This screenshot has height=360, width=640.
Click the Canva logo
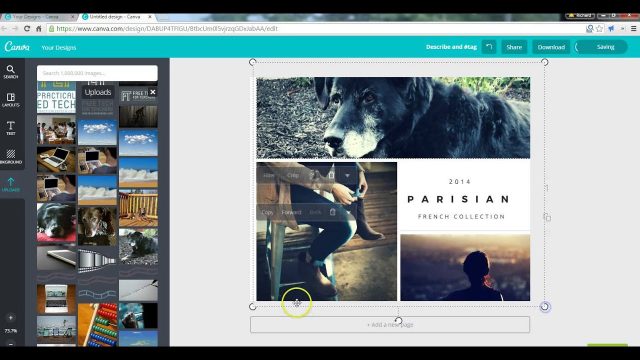[x=17, y=47]
